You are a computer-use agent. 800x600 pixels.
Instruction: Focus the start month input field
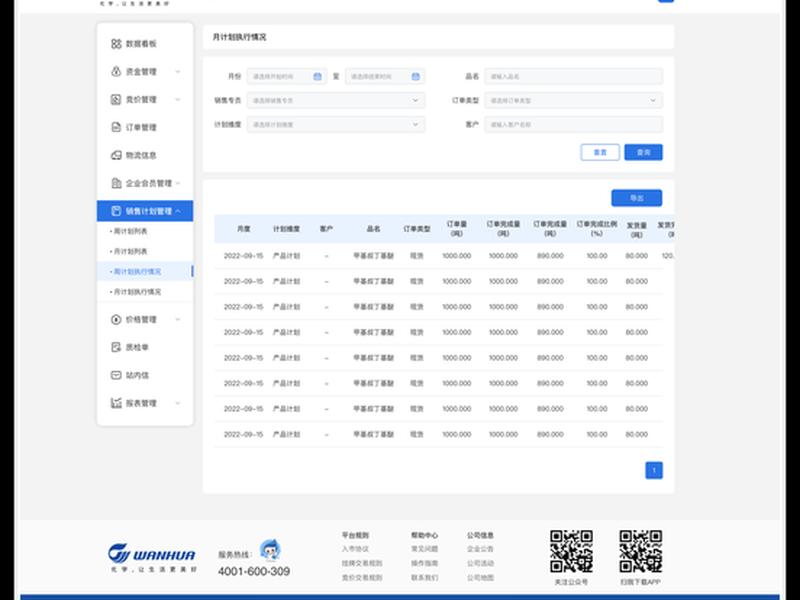[287, 77]
